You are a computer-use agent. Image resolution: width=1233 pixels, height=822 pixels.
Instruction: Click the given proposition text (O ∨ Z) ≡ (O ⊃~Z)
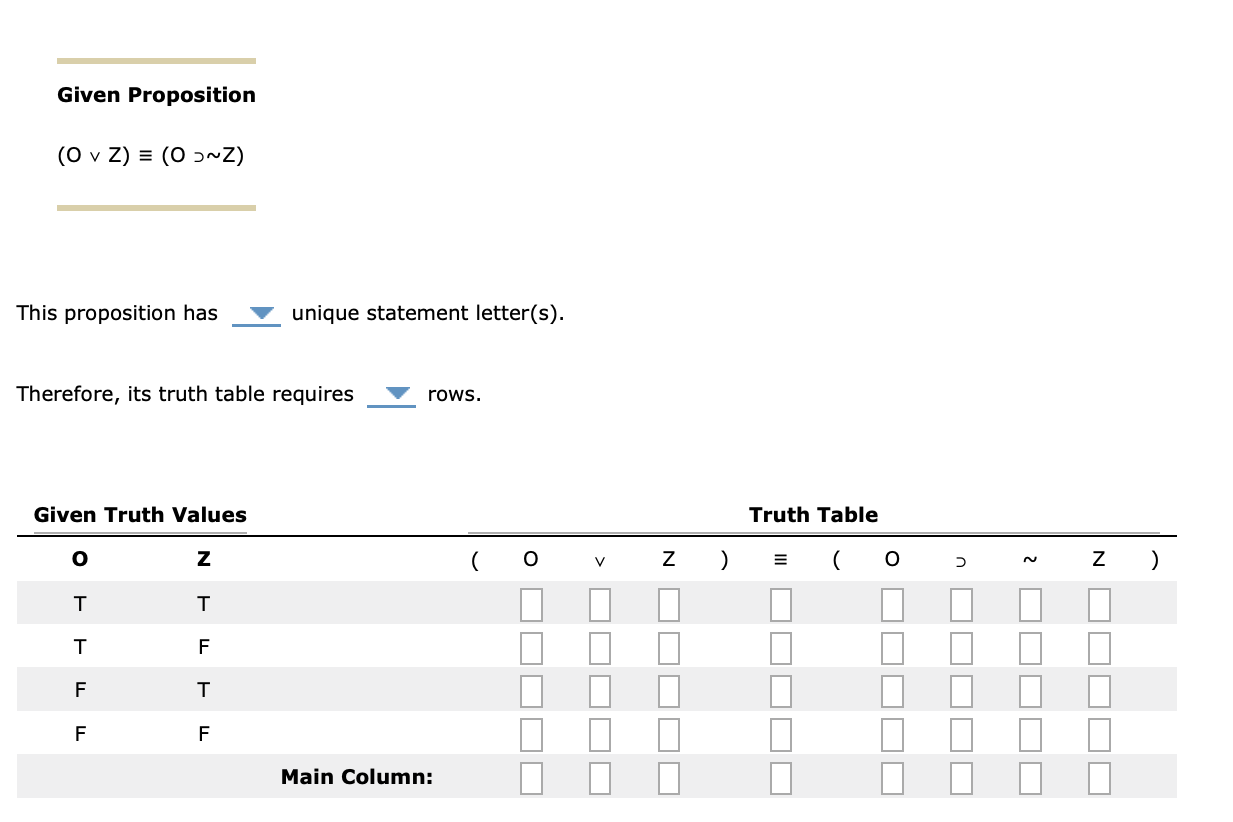click(151, 155)
